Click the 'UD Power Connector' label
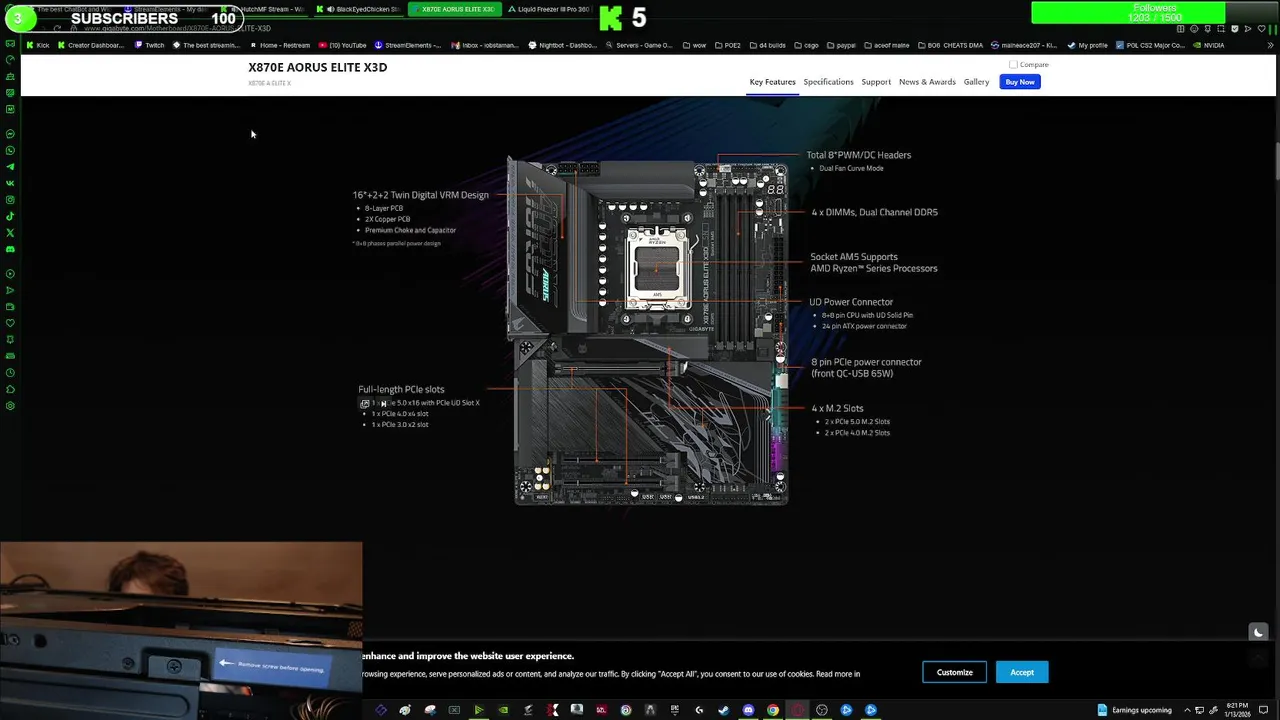 [x=851, y=302]
